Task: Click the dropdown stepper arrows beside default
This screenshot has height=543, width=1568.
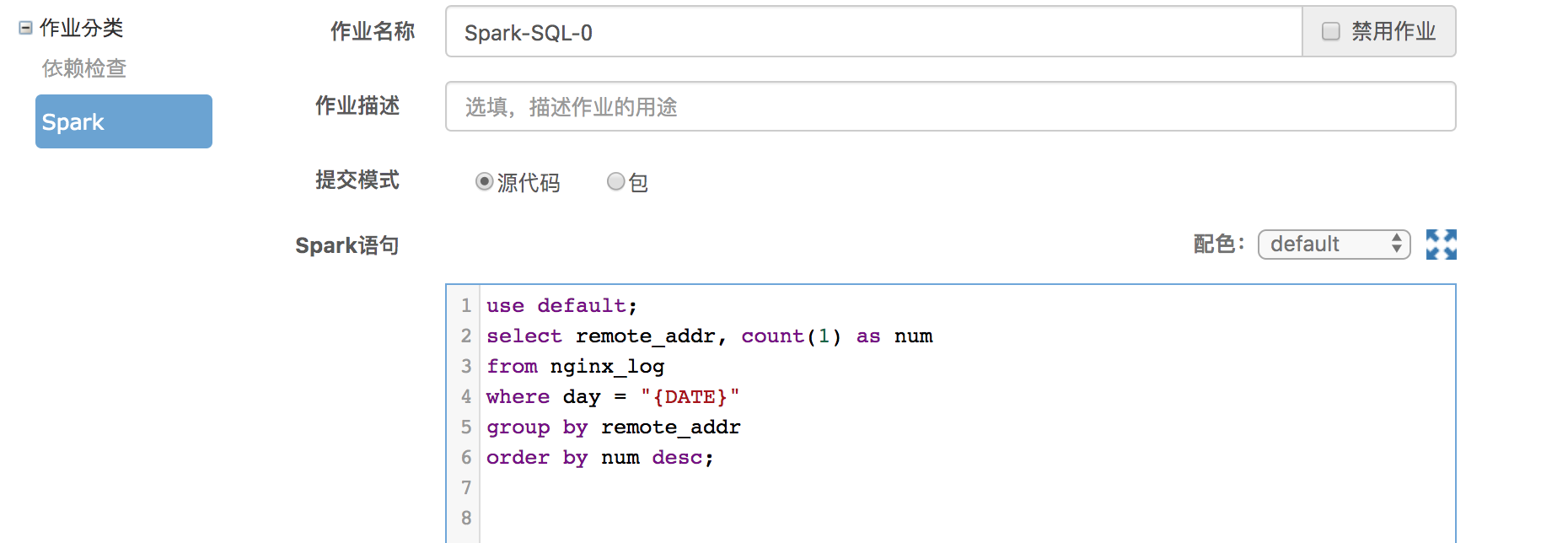Action: 1397,245
